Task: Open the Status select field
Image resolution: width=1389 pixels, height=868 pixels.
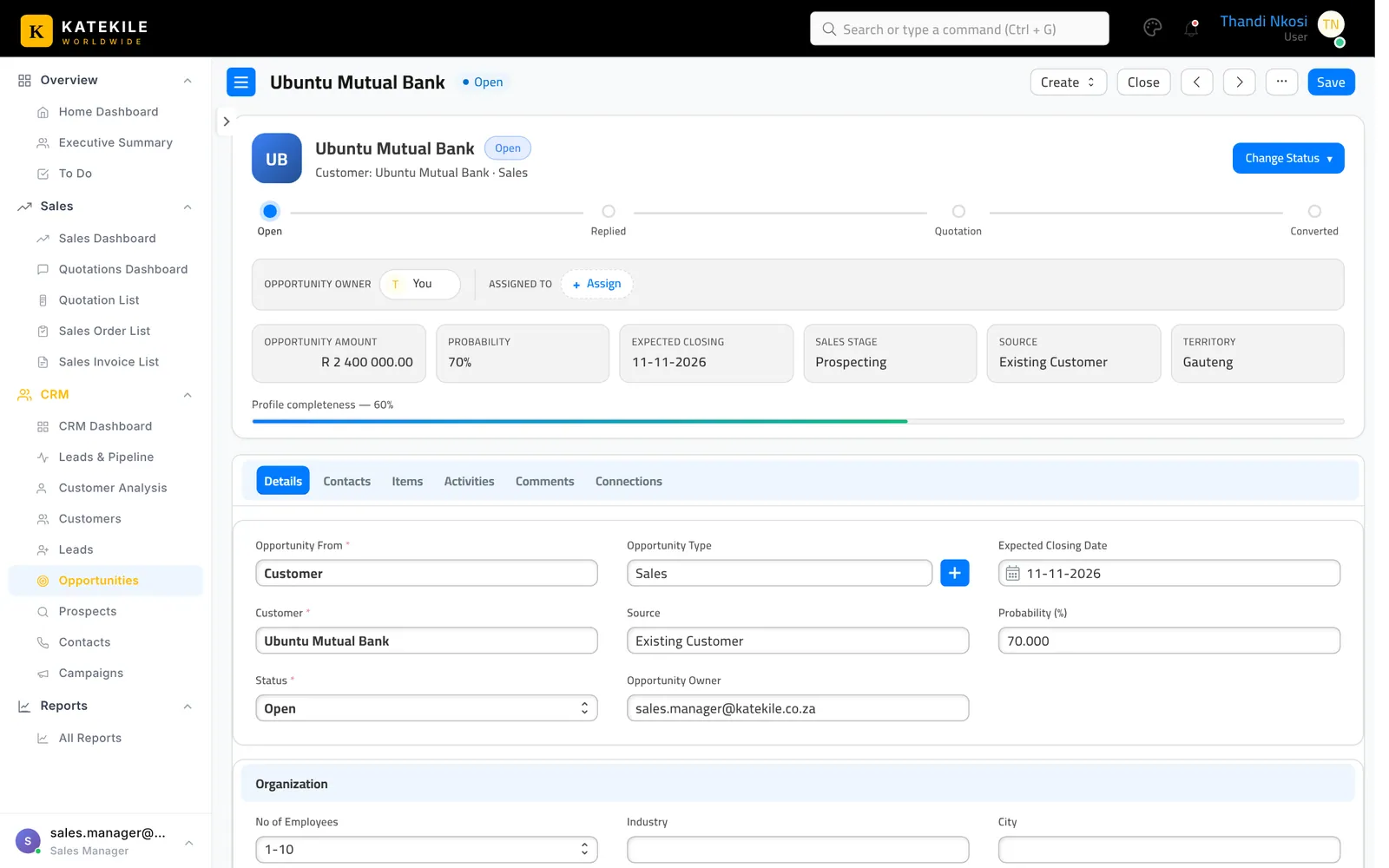Action: coord(426,708)
